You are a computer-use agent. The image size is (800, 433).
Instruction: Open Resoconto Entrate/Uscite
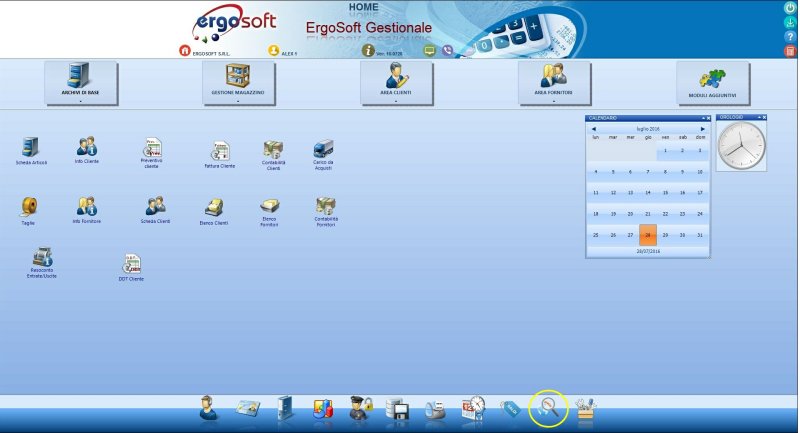point(42,262)
